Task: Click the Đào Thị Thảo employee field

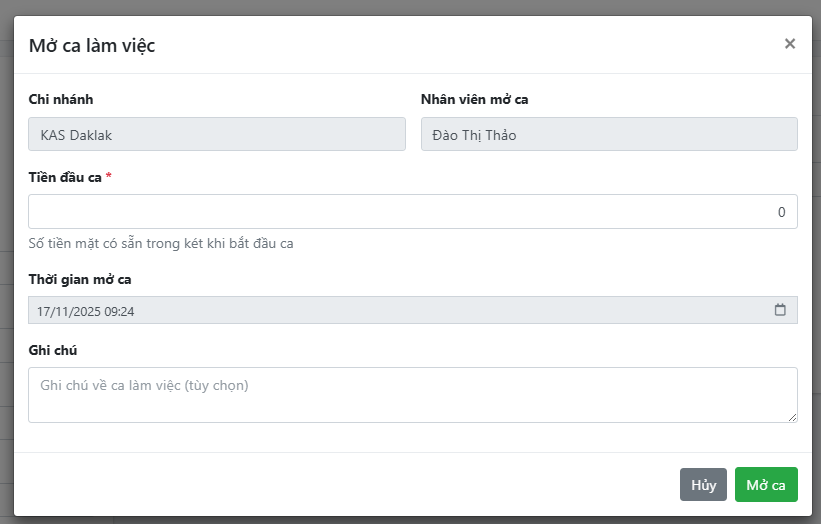Action: pos(609,135)
